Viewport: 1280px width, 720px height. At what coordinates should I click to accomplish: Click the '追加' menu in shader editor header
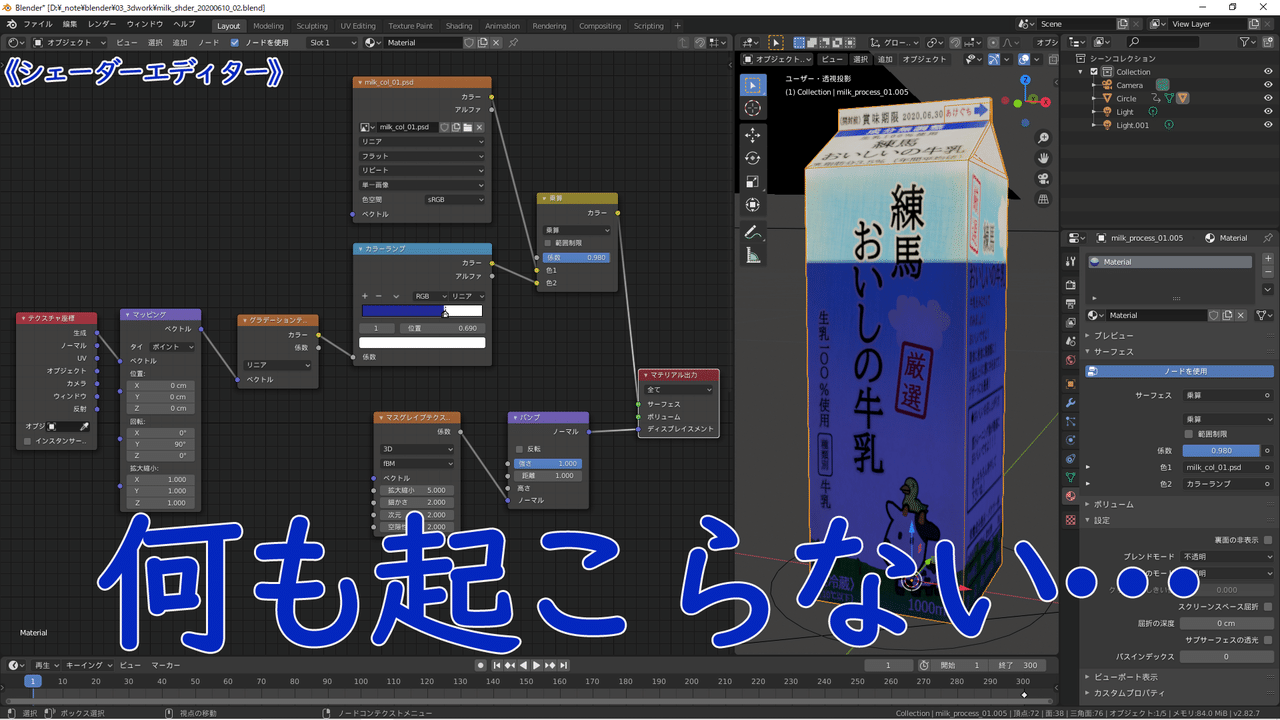(180, 43)
